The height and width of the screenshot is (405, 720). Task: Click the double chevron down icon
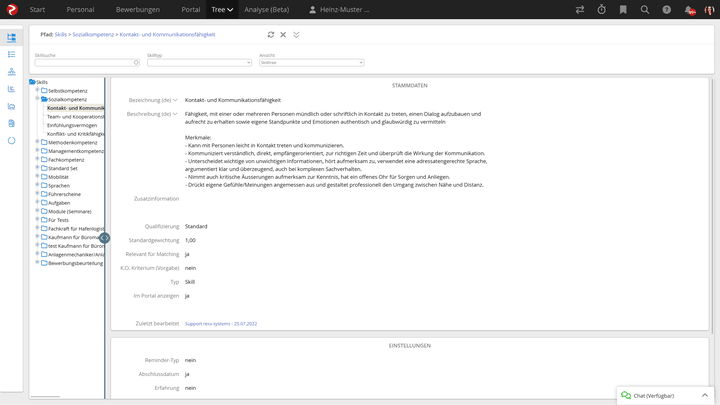(x=296, y=34)
